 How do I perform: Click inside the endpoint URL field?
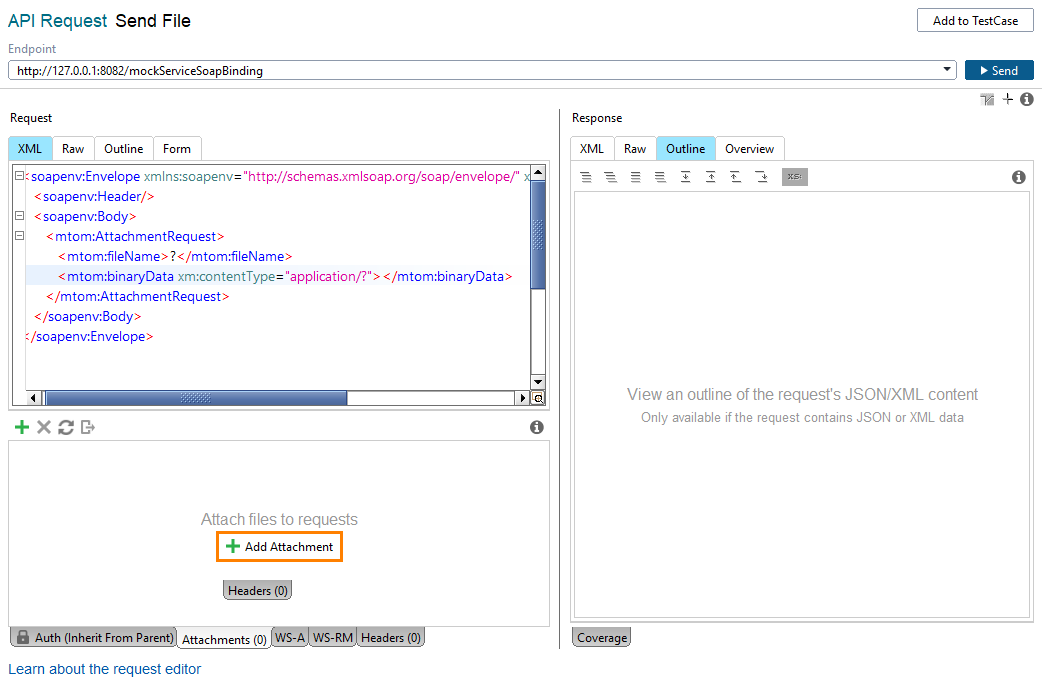[400, 70]
